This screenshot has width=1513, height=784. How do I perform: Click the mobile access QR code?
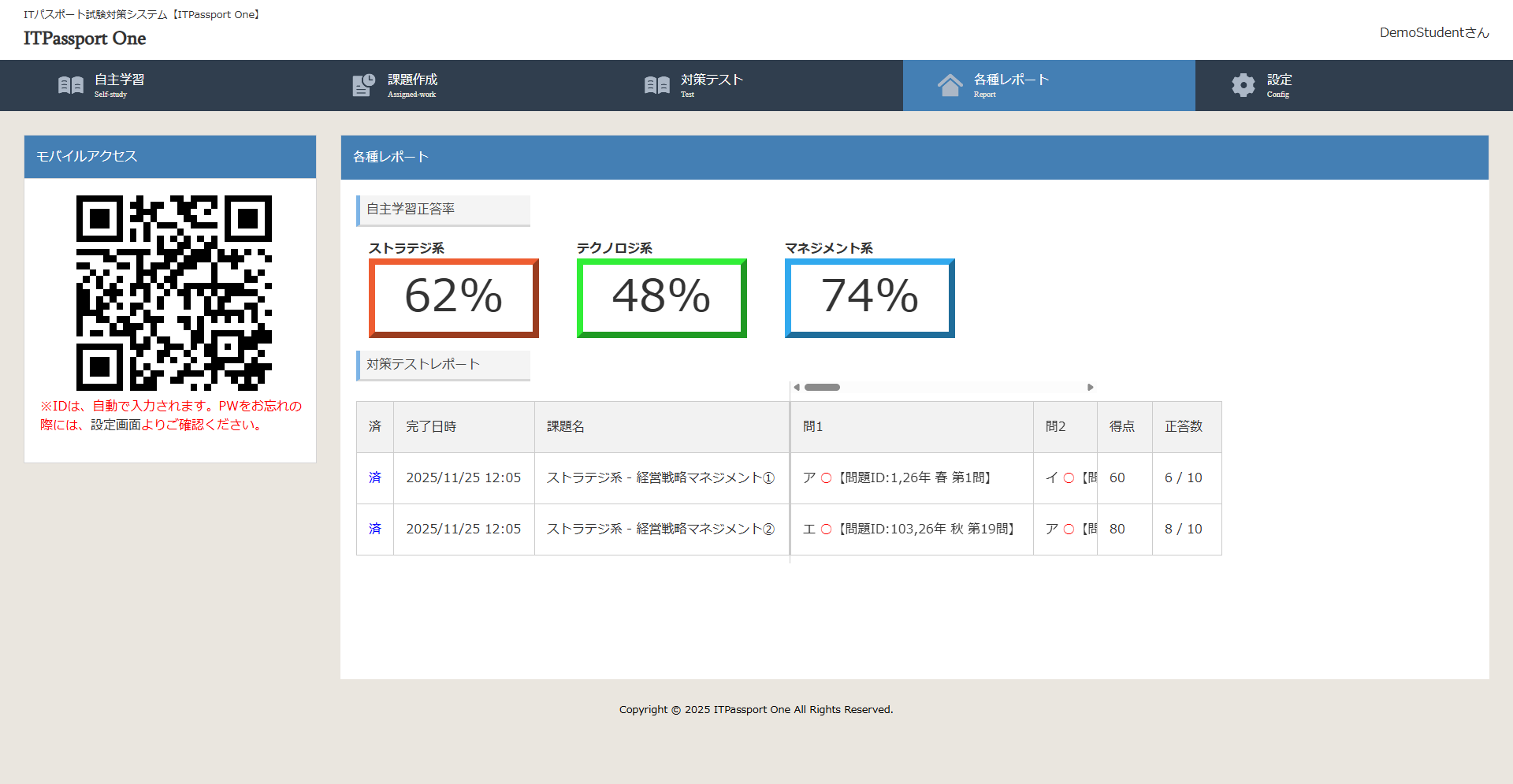(174, 293)
